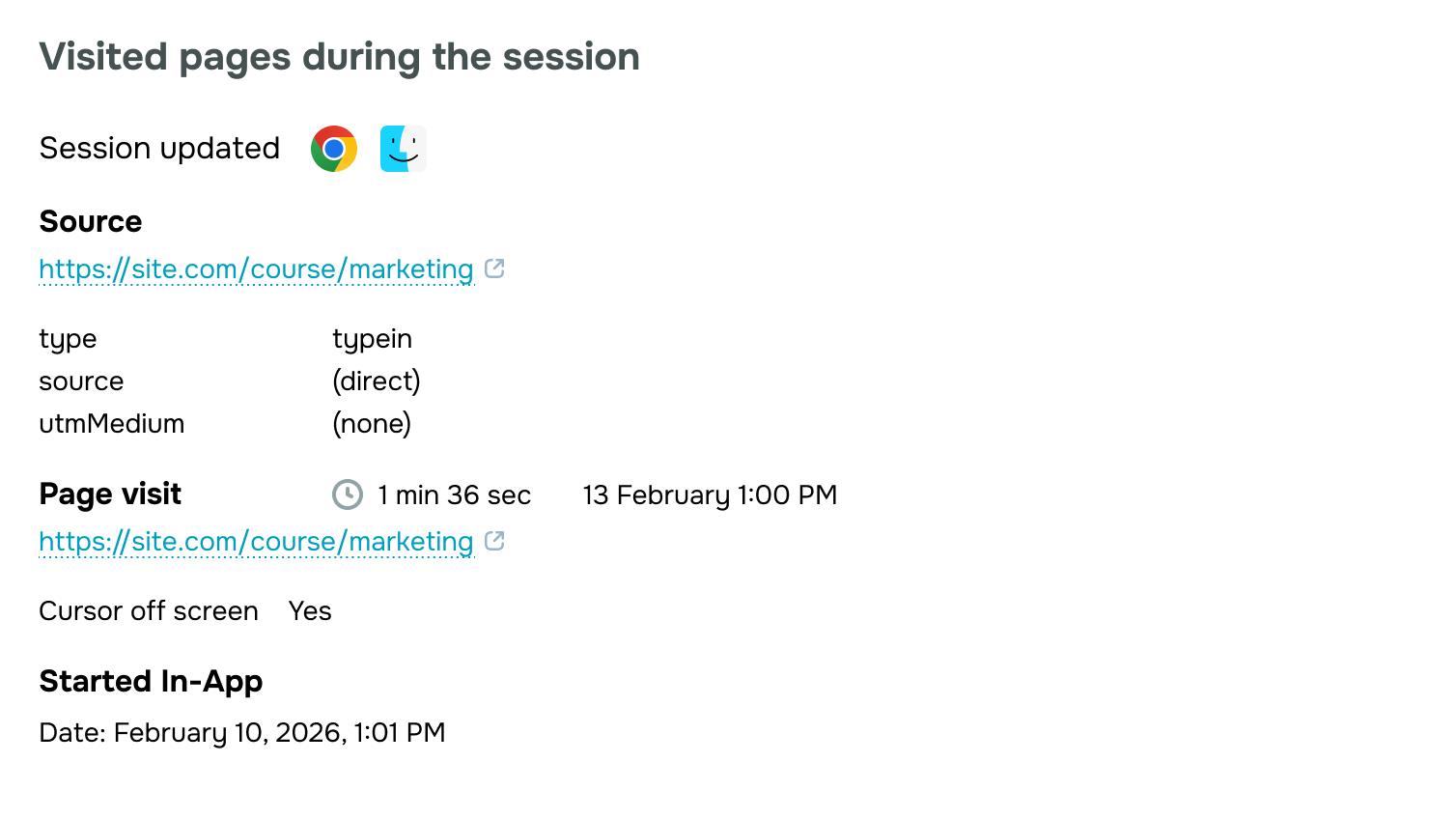Click the (none) utmMedium value

[x=371, y=423]
